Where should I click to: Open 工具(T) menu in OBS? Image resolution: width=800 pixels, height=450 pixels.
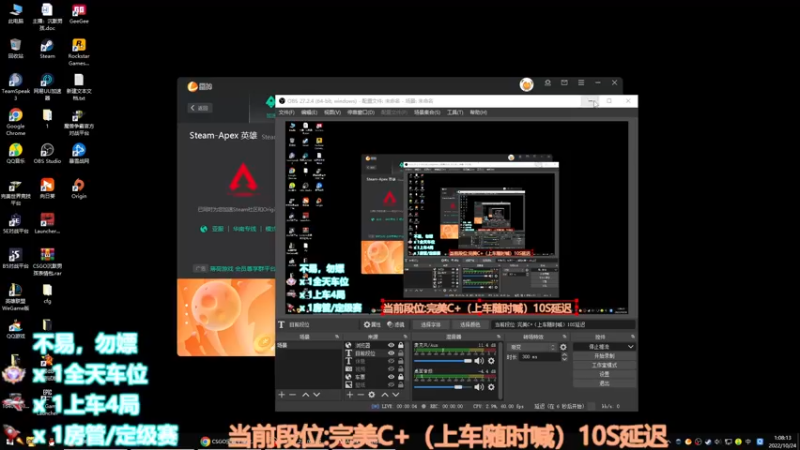click(455, 112)
